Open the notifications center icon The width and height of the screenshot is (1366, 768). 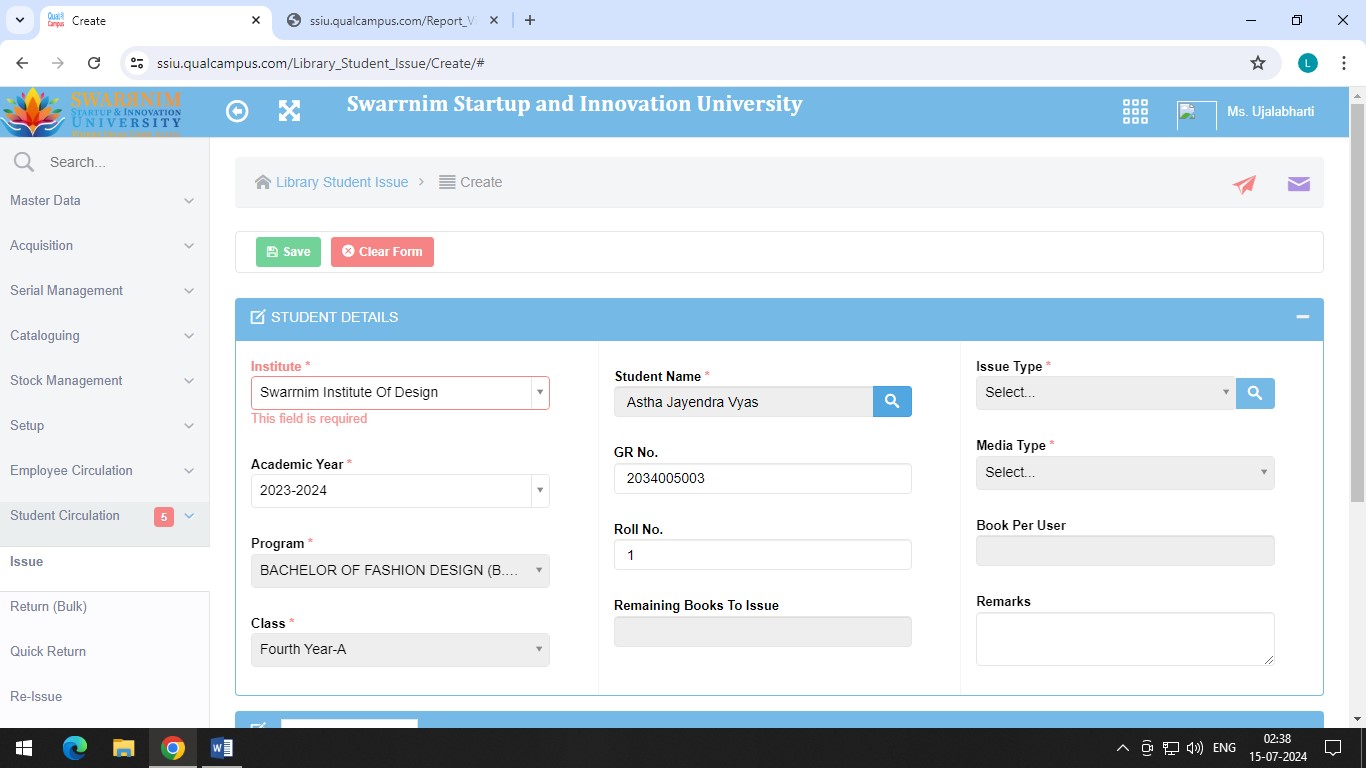pyautogui.click(x=1332, y=748)
